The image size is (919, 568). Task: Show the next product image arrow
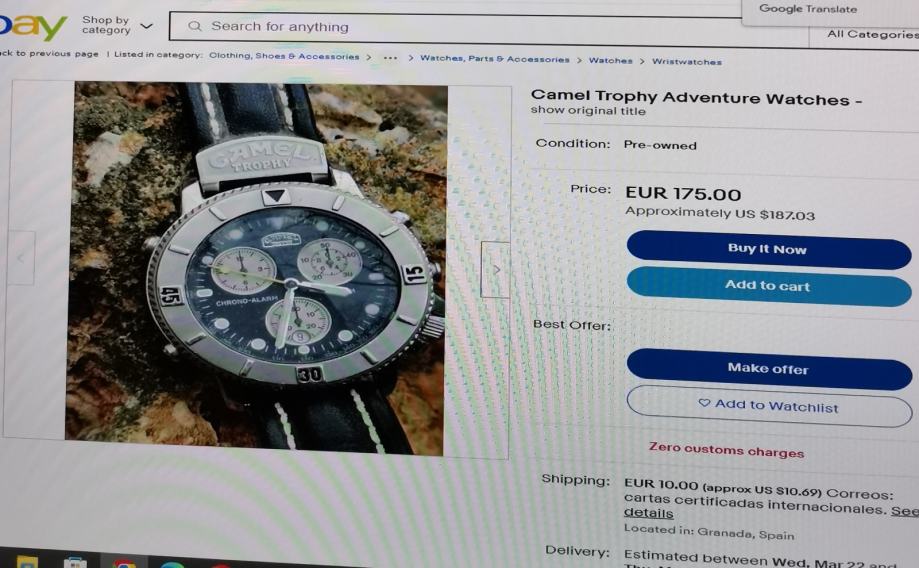point(495,270)
